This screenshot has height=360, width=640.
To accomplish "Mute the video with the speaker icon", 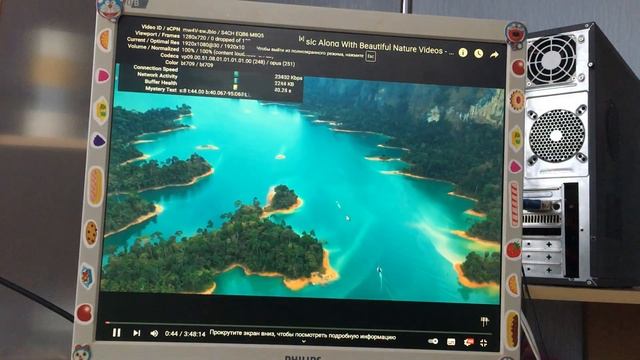I will click(154, 333).
